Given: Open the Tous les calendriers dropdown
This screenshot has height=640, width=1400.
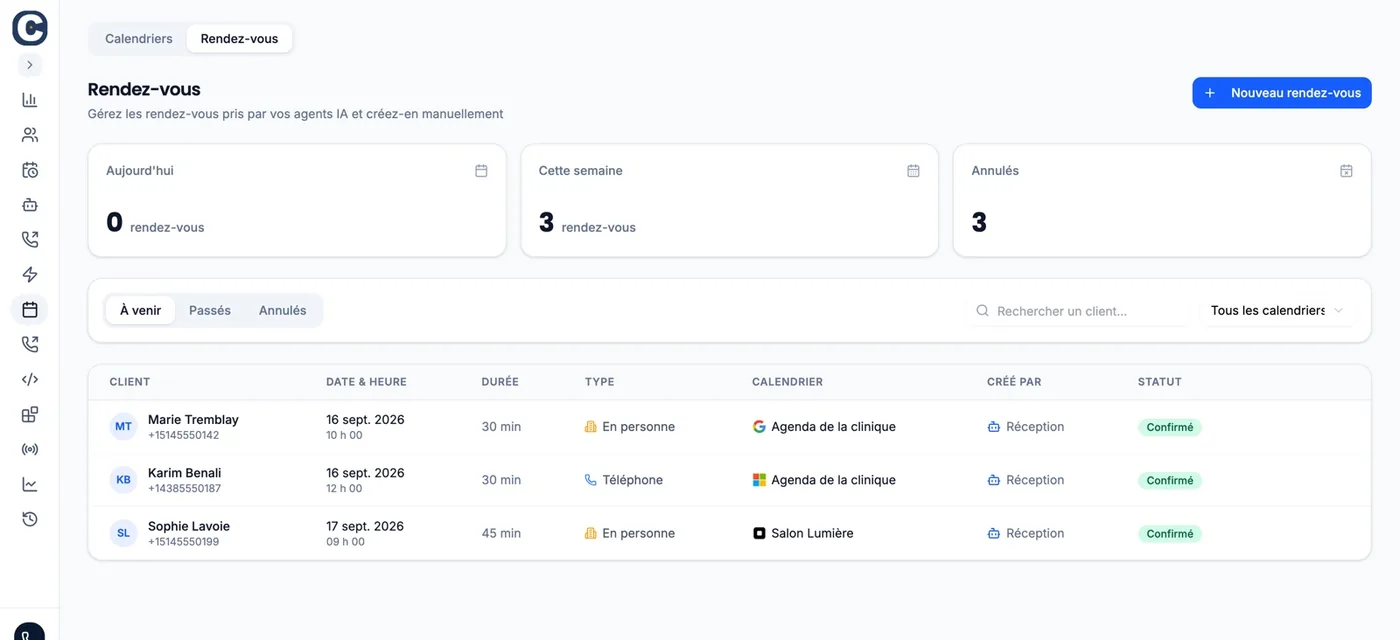Looking at the screenshot, I should (1277, 311).
